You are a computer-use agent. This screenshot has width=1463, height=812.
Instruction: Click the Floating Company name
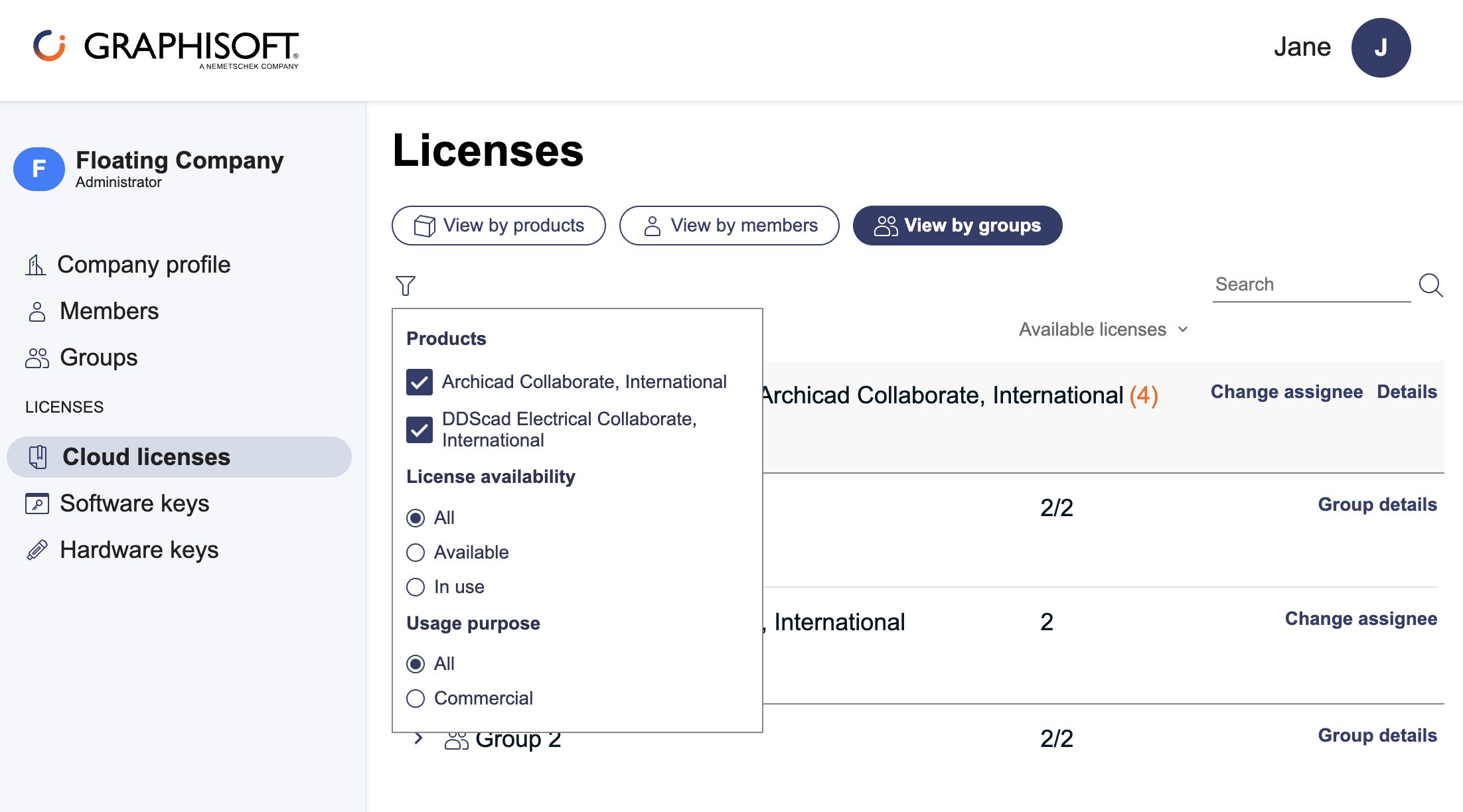point(180,161)
